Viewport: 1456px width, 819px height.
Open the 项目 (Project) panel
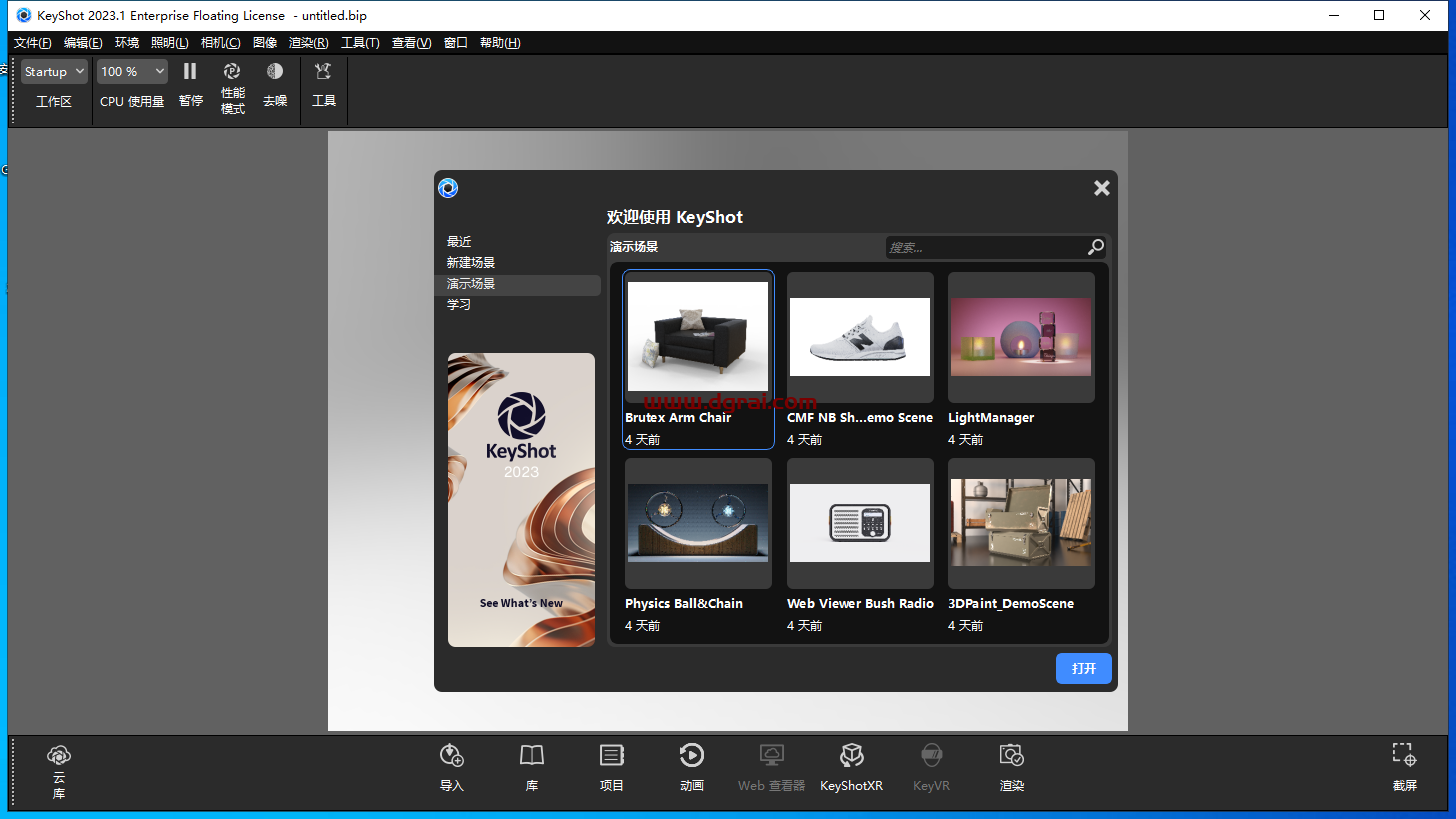click(x=611, y=768)
